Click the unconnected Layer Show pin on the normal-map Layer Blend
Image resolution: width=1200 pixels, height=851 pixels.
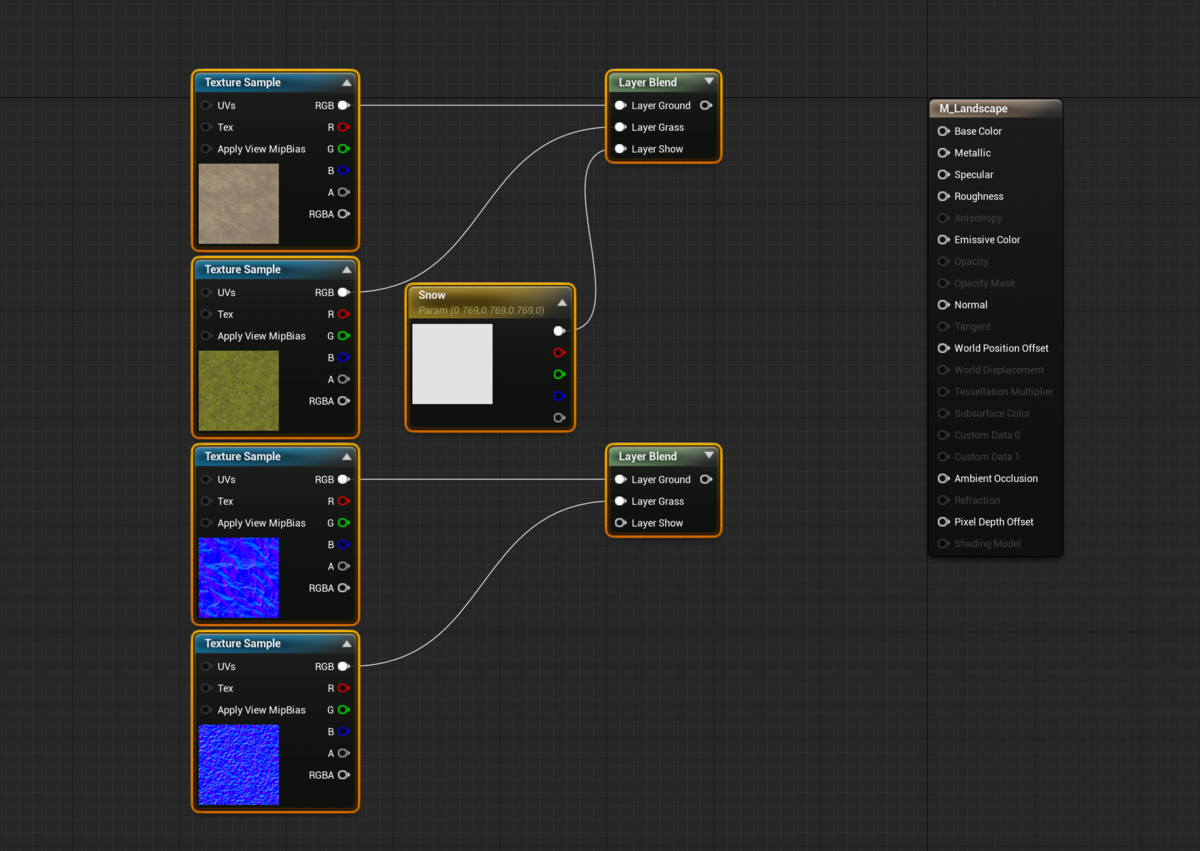point(620,523)
